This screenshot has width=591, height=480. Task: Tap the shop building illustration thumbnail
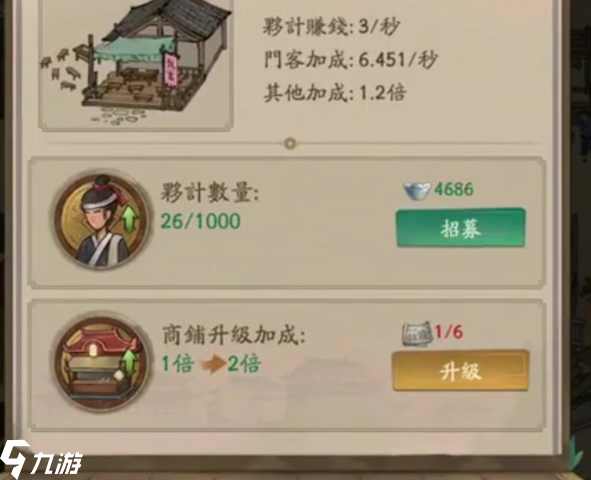tap(136, 64)
